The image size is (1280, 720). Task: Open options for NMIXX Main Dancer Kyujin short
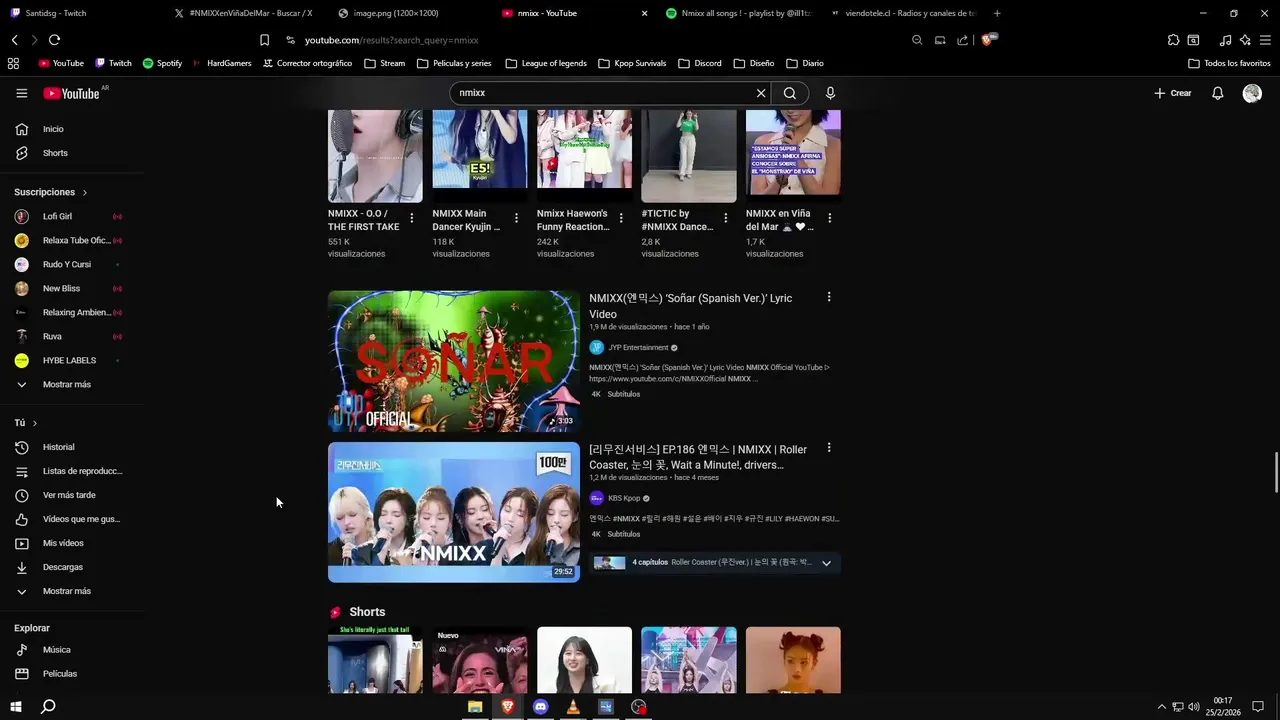click(x=516, y=218)
